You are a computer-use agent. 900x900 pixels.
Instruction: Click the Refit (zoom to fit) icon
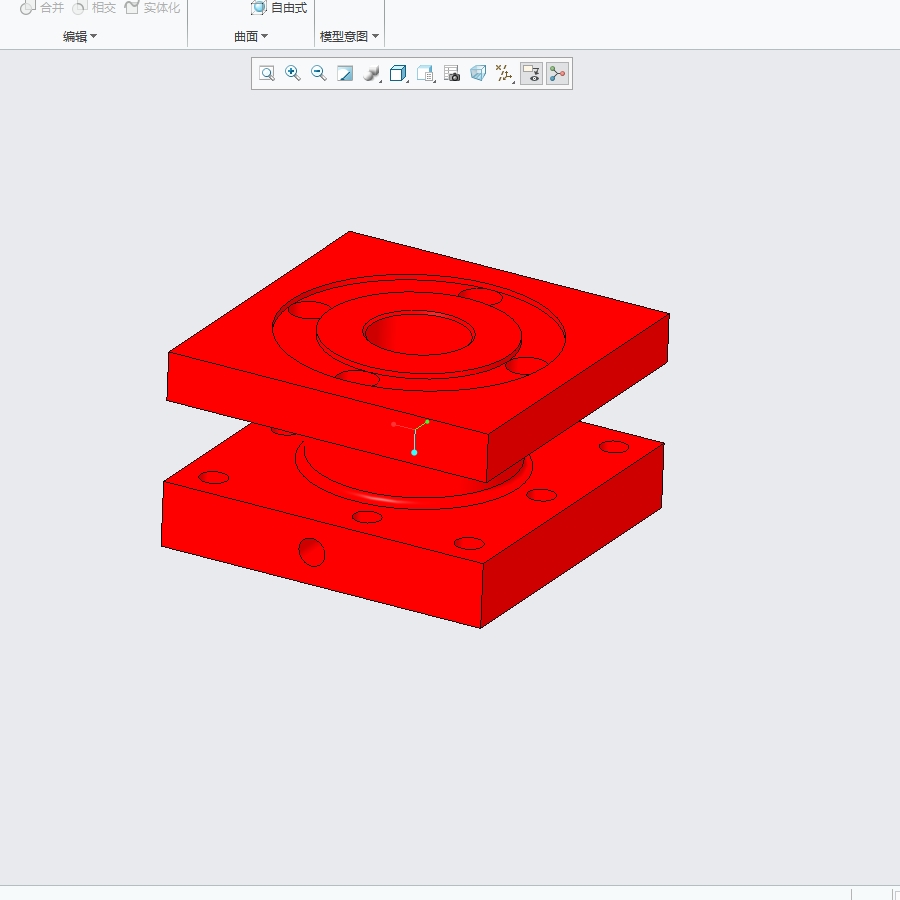[x=267, y=73]
